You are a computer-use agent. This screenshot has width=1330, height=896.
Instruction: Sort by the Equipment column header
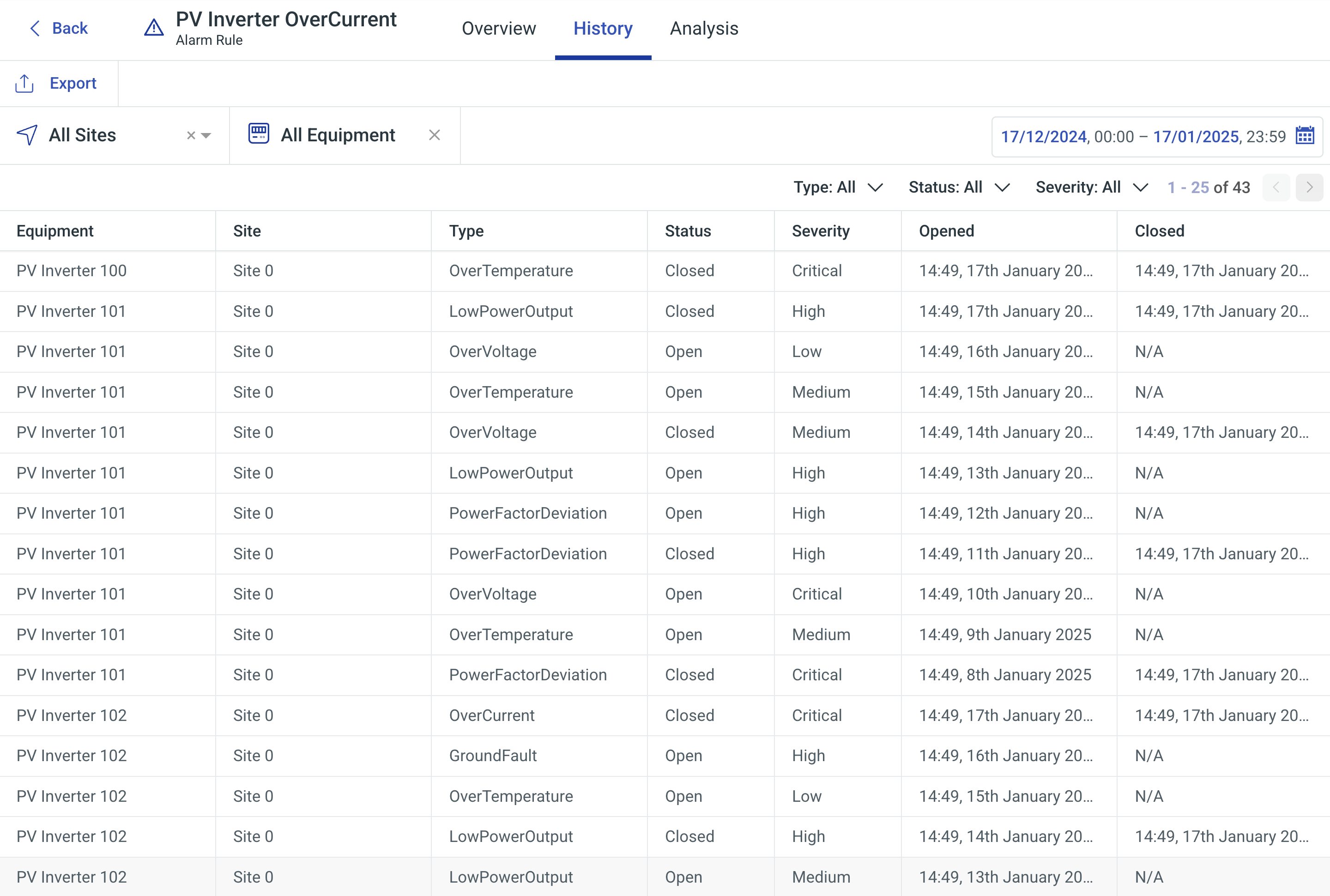coord(55,231)
